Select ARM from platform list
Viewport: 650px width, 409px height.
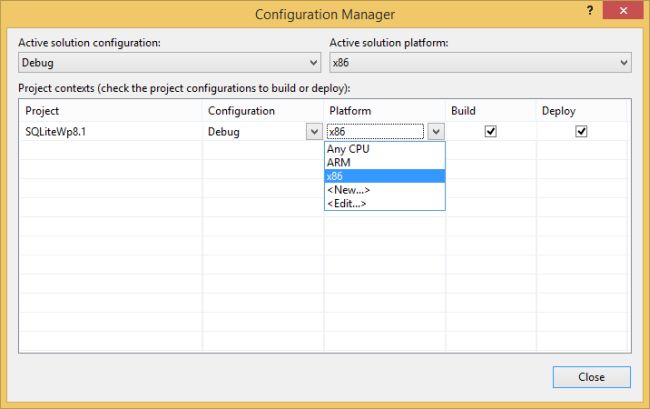(338, 162)
